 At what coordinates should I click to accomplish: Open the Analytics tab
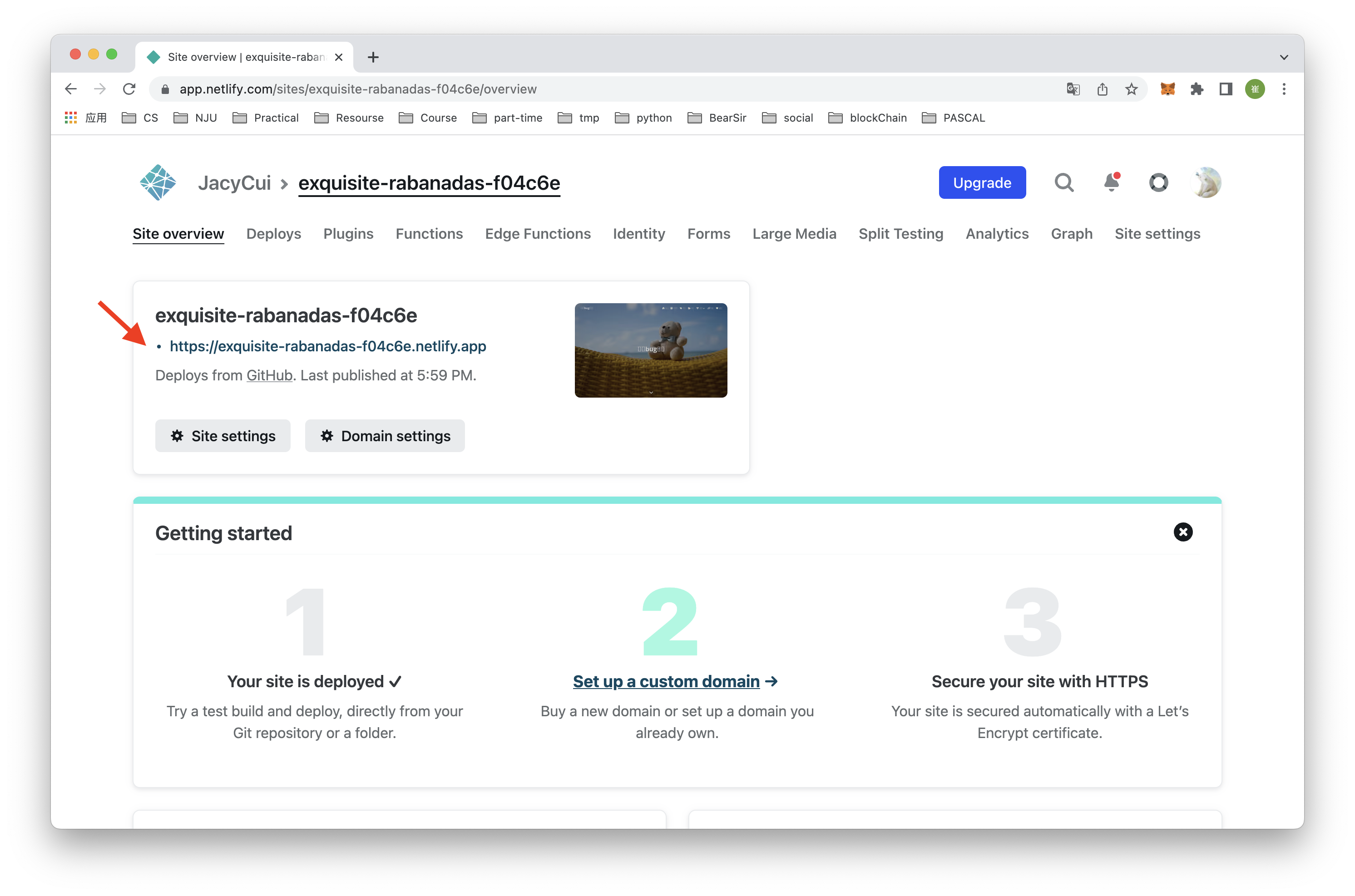pos(997,234)
